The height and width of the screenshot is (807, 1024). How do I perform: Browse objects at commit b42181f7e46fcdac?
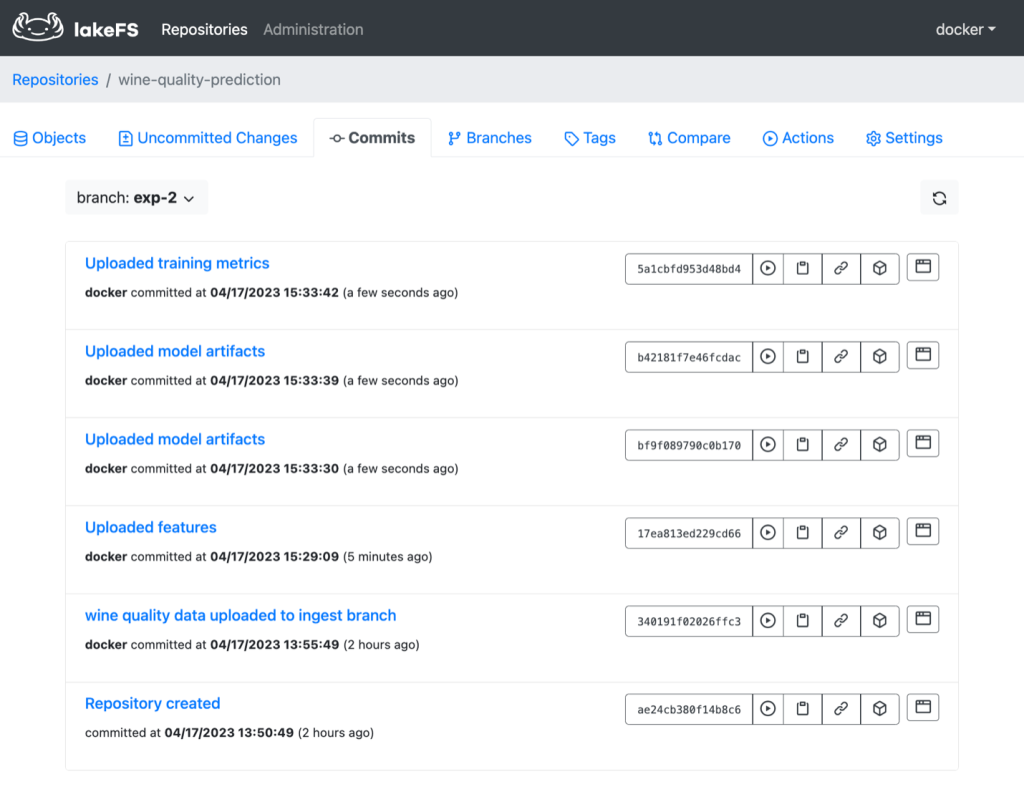point(923,355)
